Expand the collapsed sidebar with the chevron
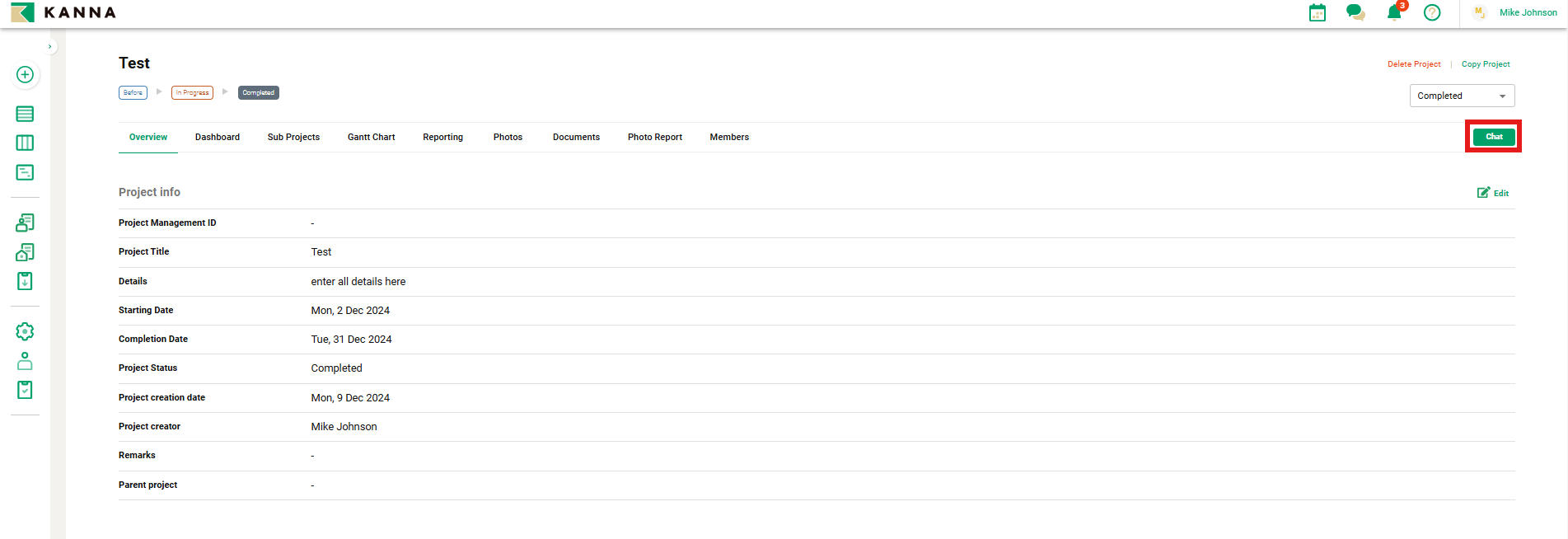The height and width of the screenshot is (539, 1568). click(50, 47)
